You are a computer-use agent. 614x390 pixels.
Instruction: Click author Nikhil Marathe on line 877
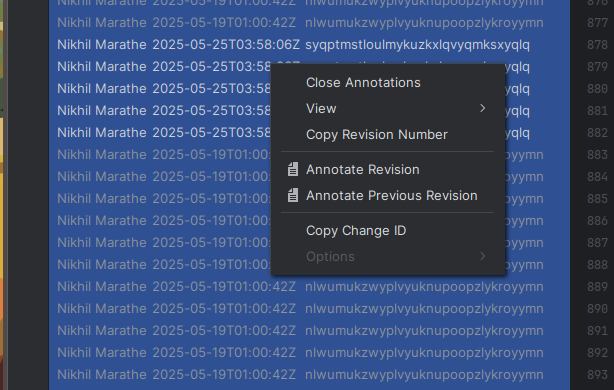(102, 23)
